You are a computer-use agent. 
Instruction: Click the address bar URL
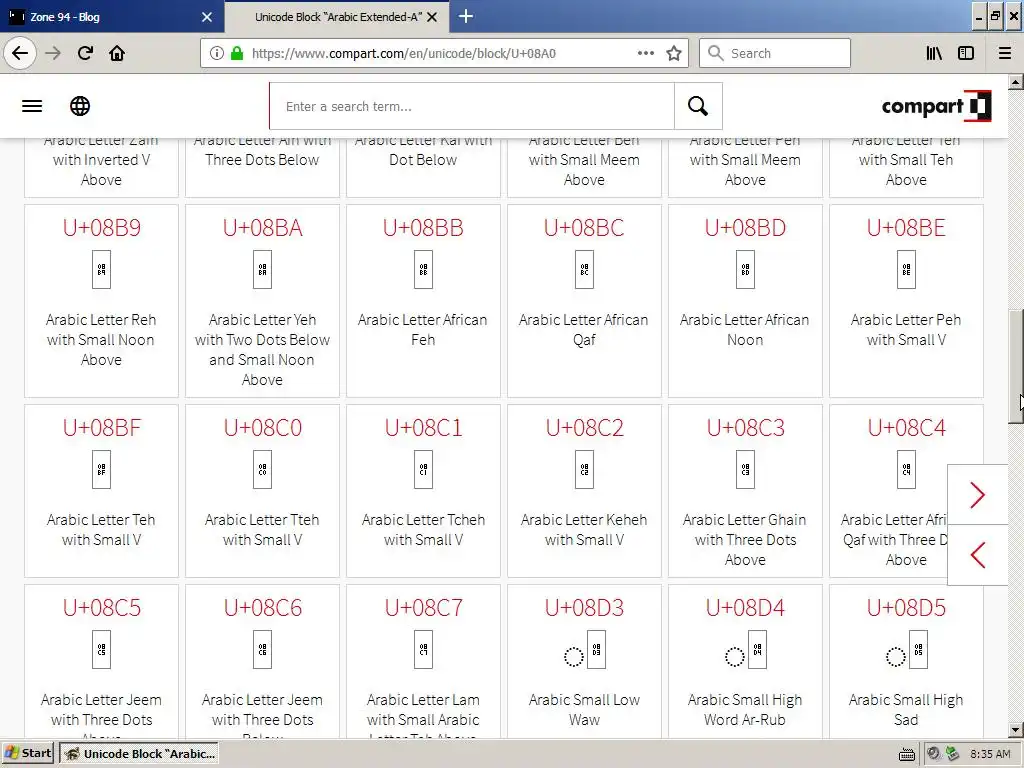coord(404,53)
